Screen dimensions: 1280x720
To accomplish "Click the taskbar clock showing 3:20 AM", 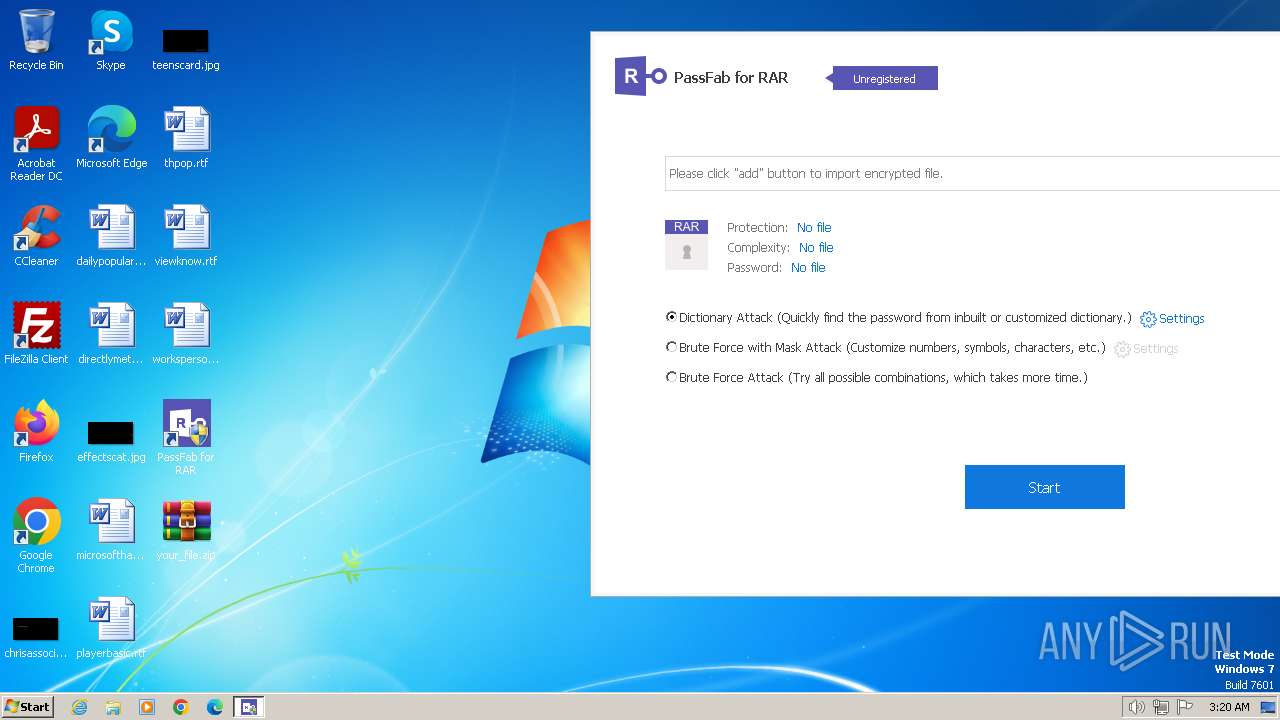I will click(x=1229, y=707).
